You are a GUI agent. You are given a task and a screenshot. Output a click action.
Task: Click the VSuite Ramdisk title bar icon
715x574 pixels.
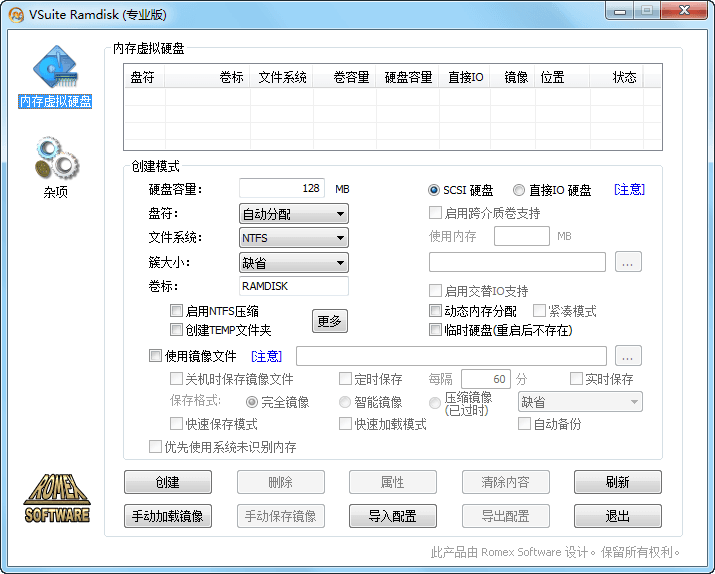pyautogui.click(x=16, y=14)
